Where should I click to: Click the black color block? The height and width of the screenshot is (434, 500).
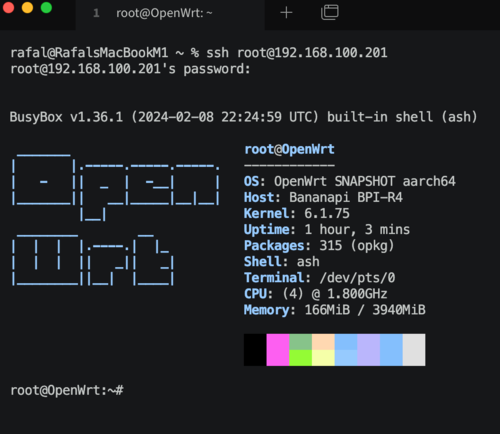255,350
